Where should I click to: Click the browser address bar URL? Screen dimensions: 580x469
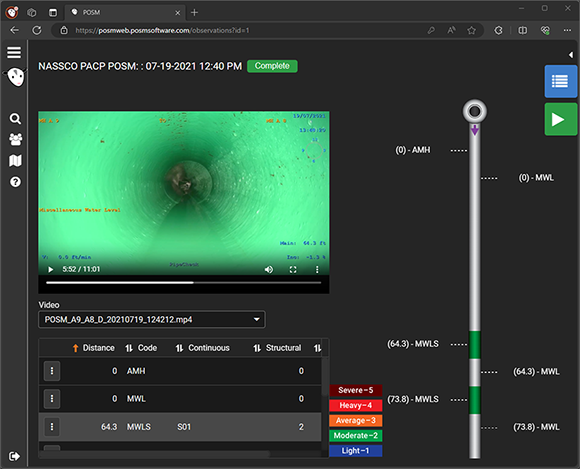tap(162, 30)
